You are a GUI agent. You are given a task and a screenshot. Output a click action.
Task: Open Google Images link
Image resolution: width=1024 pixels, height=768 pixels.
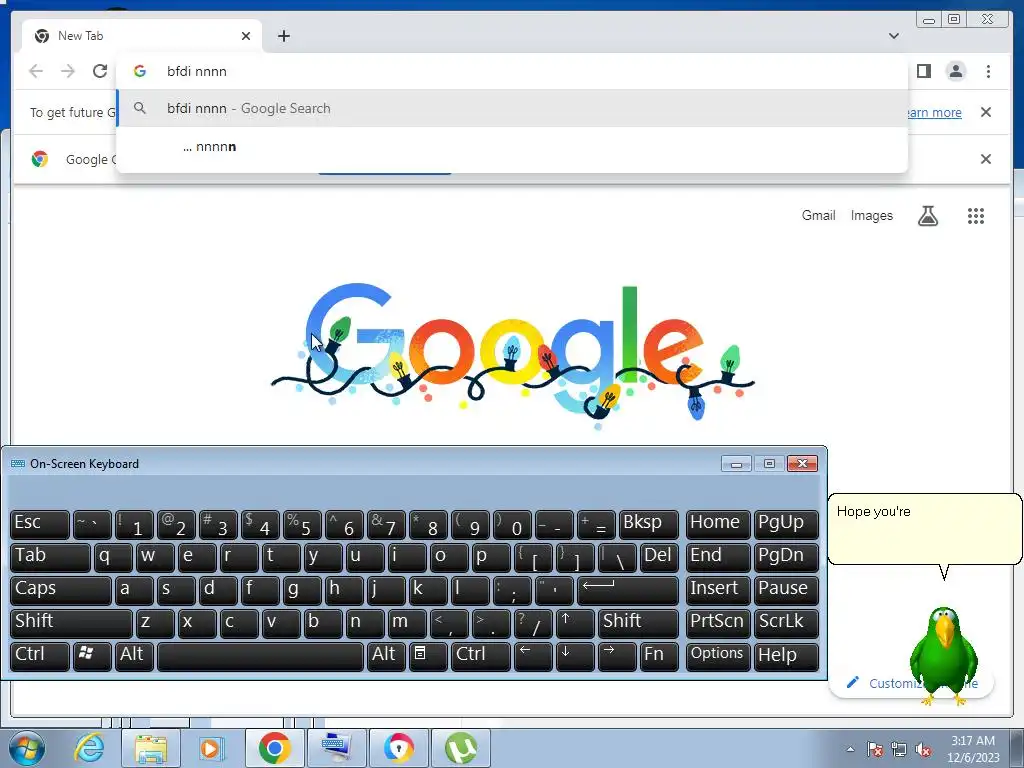coord(871,216)
